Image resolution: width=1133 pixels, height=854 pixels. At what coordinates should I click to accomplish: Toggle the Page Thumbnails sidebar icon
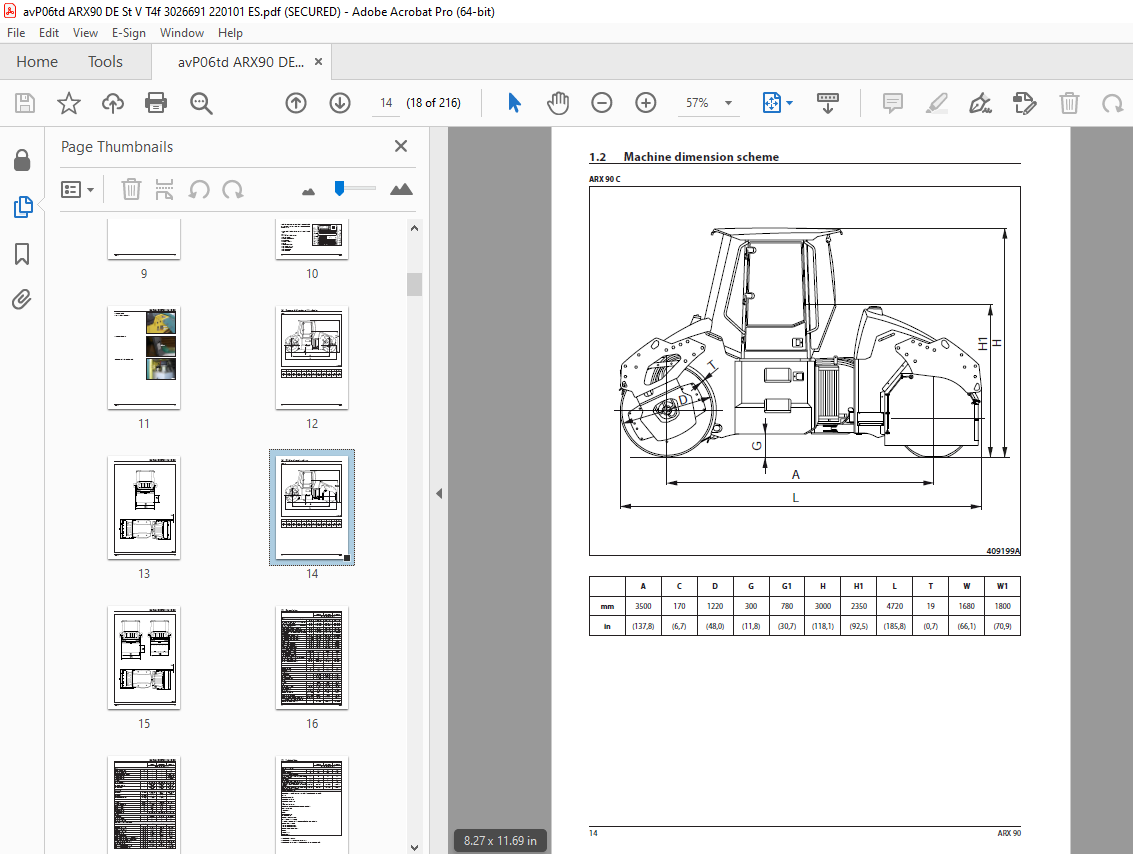[x=22, y=207]
